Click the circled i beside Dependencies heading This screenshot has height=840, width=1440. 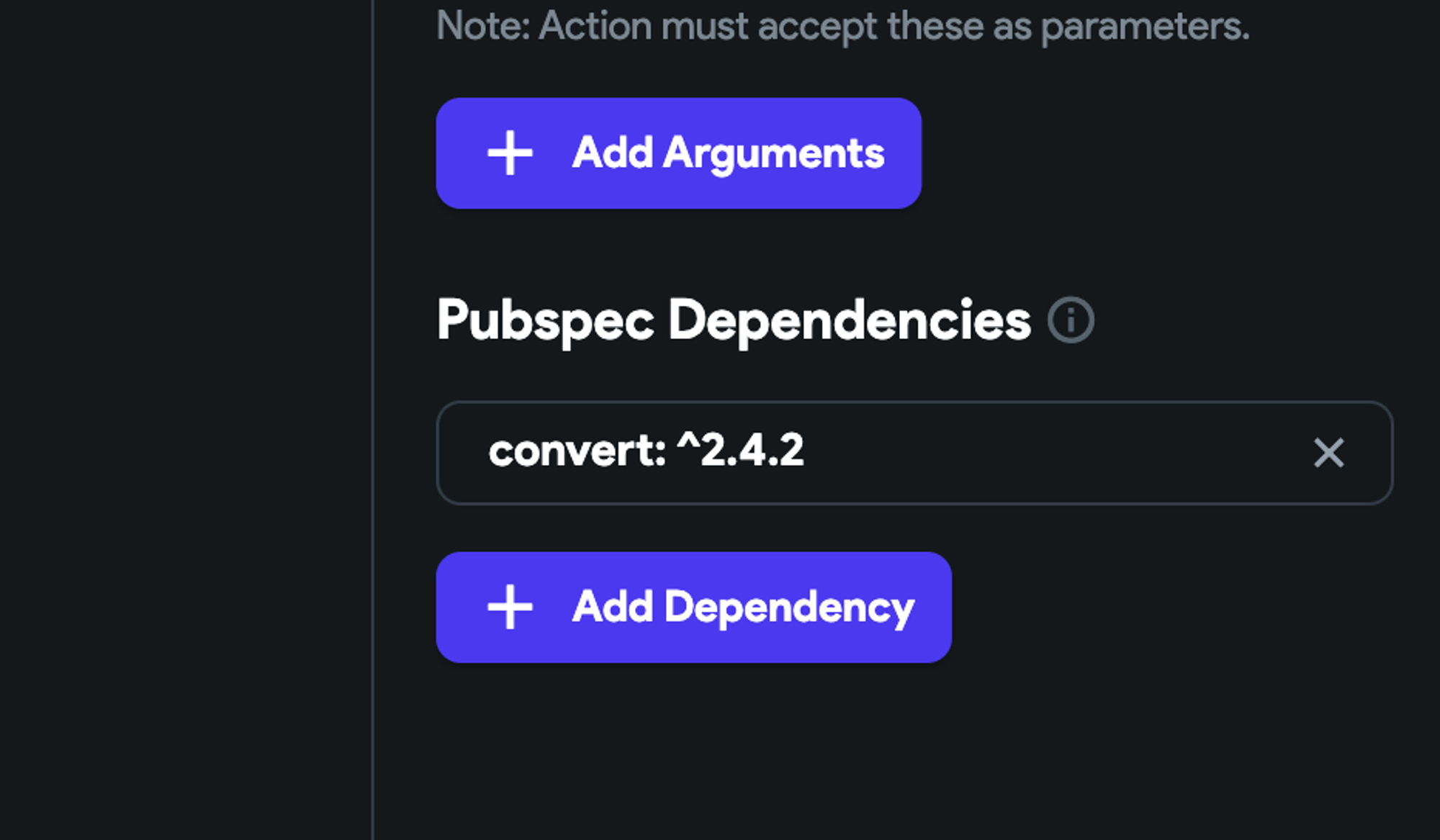coord(1071,320)
